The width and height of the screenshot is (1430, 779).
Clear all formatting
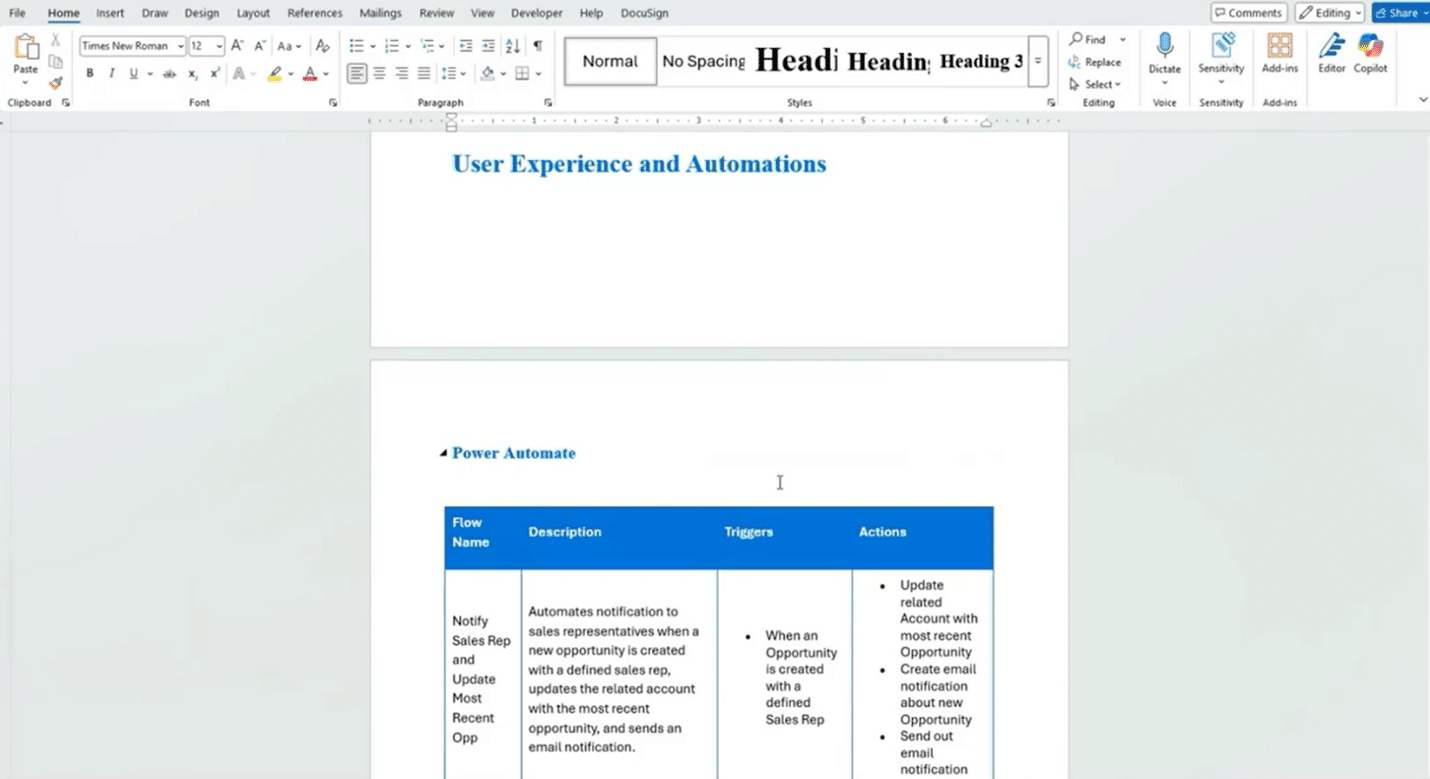click(x=322, y=46)
